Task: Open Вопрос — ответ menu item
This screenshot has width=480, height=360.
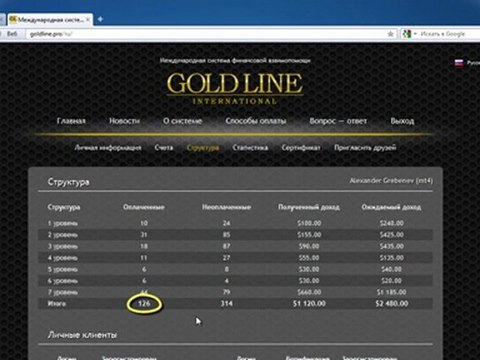Action: pyautogui.click(x=338, y=121)
